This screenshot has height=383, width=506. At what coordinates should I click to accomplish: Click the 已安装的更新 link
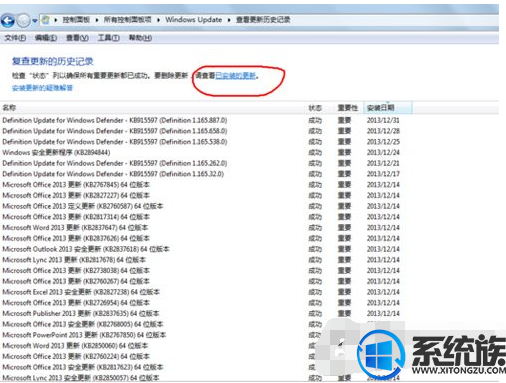click(x=236, y=76)
